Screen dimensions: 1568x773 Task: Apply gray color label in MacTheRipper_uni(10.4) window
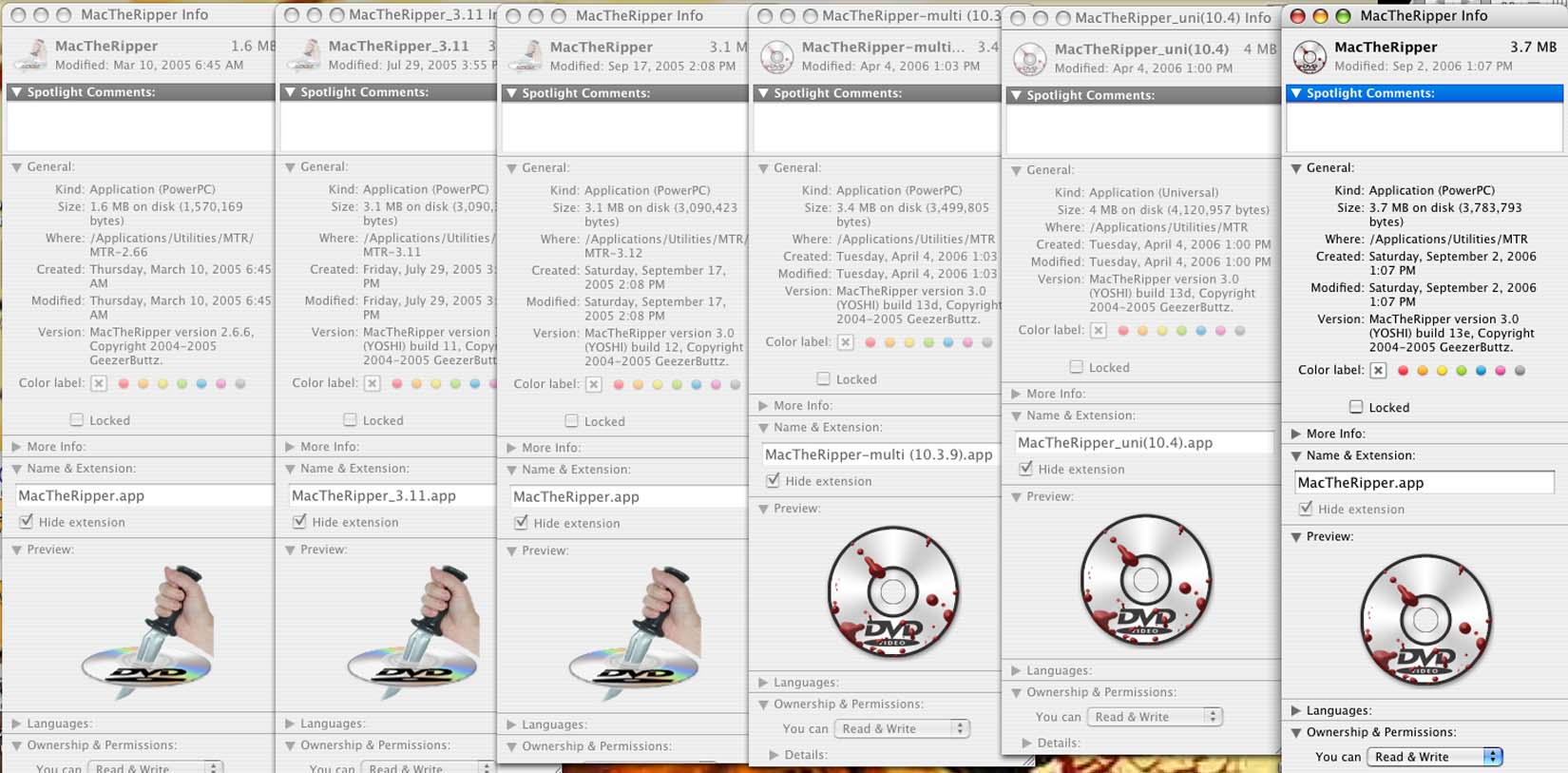click(1239, 331)
